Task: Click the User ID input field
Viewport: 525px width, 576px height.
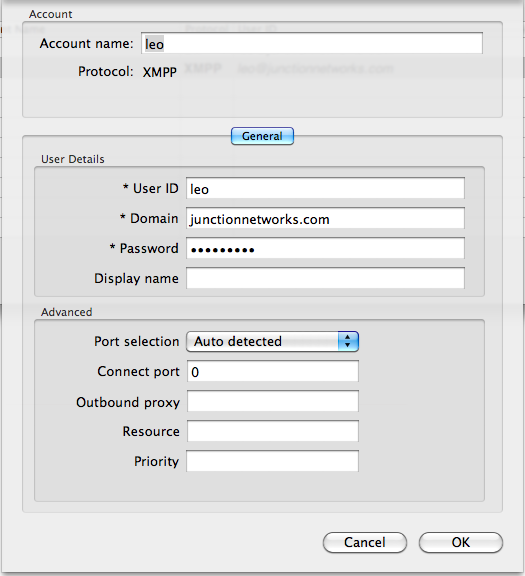Action: pyautogui.click(x=325, y=188)
